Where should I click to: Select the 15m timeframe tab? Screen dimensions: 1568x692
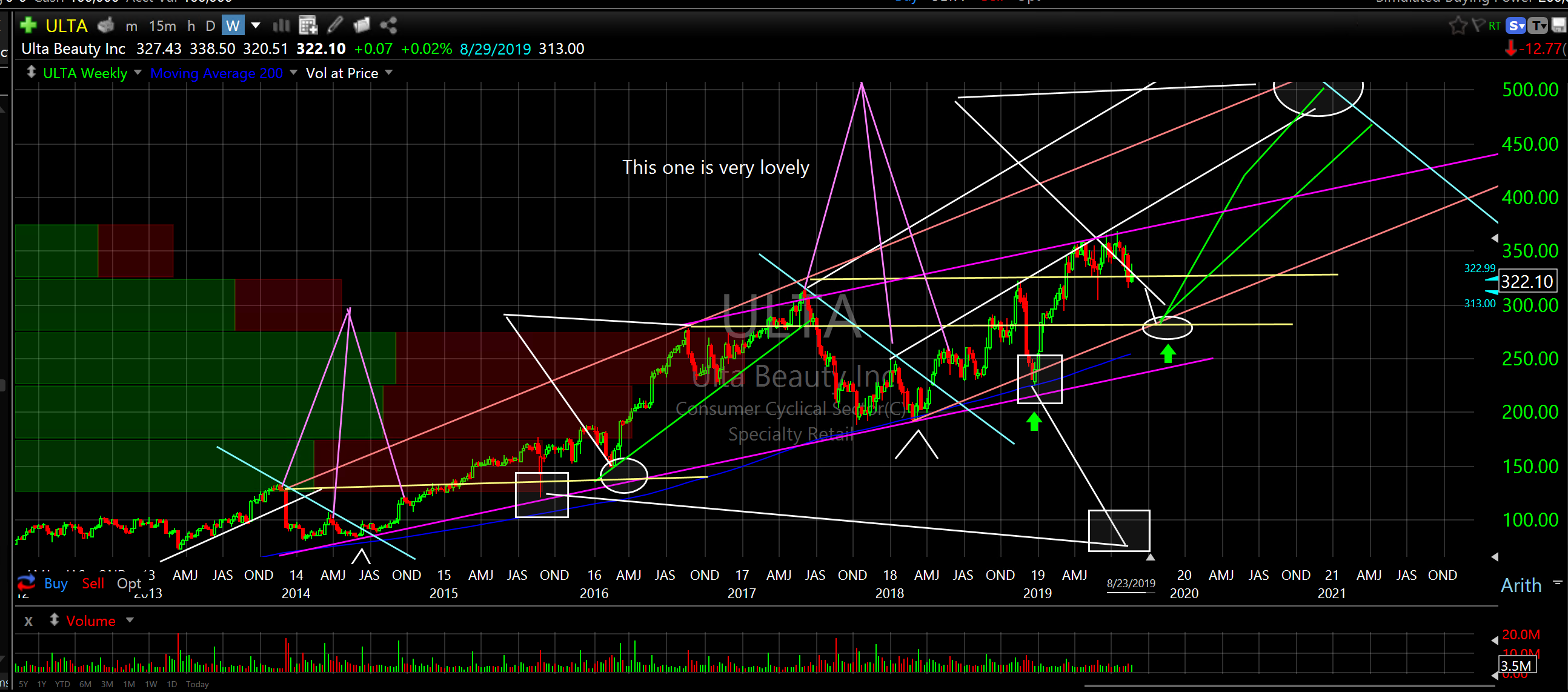point(162,25)
